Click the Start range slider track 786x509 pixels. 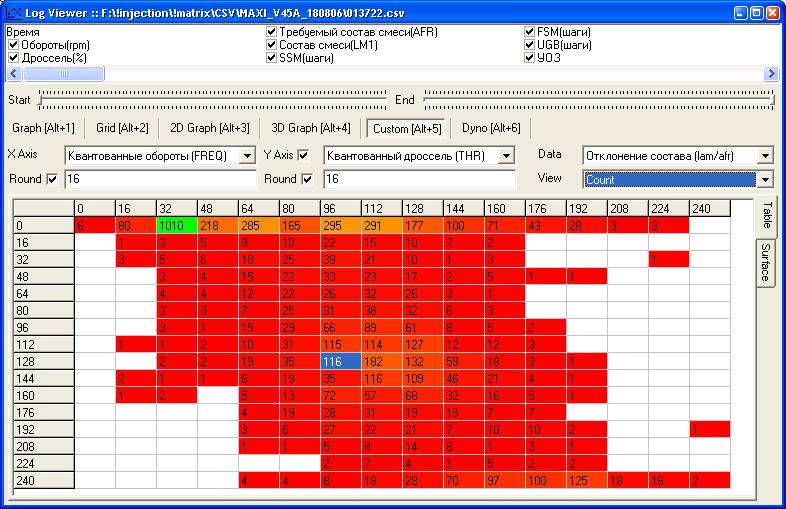tap(210, 99)
